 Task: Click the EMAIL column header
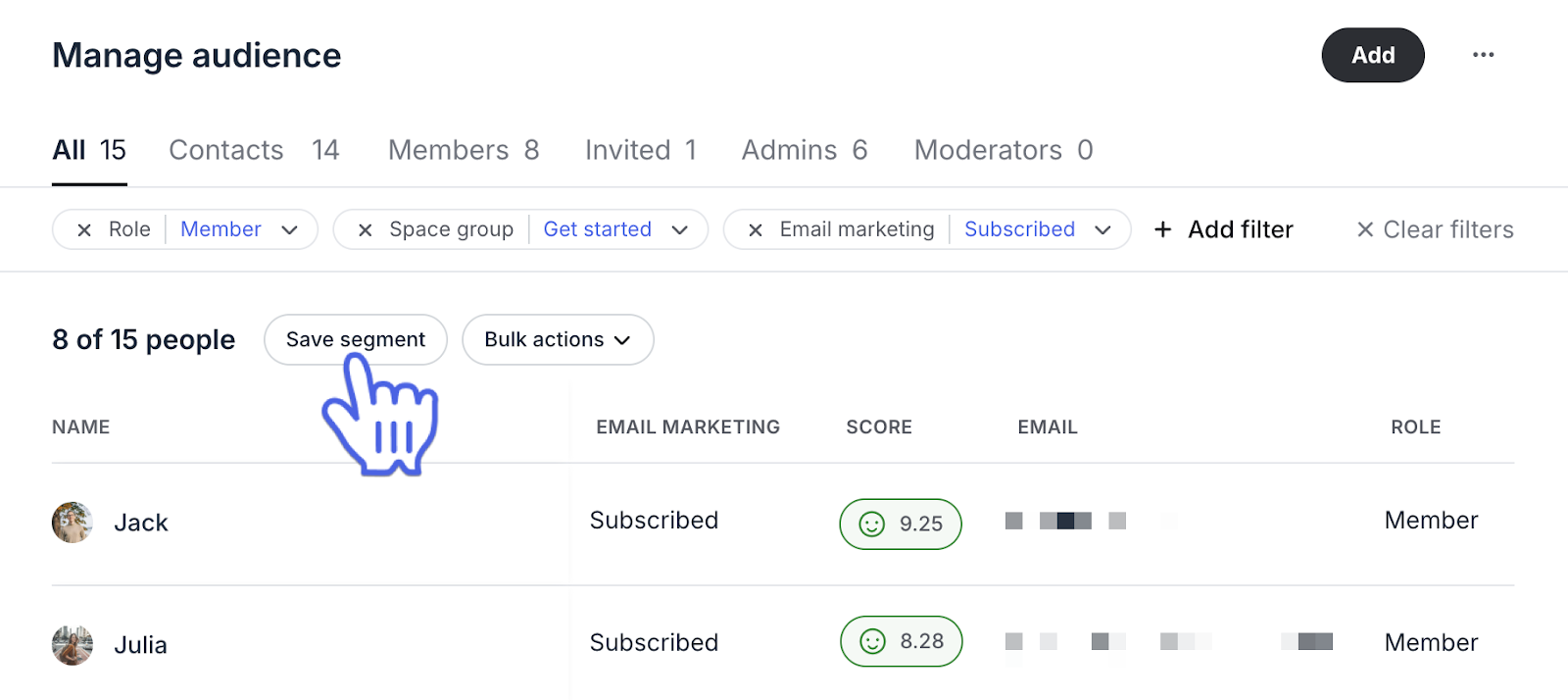[x=1048, y=427]
